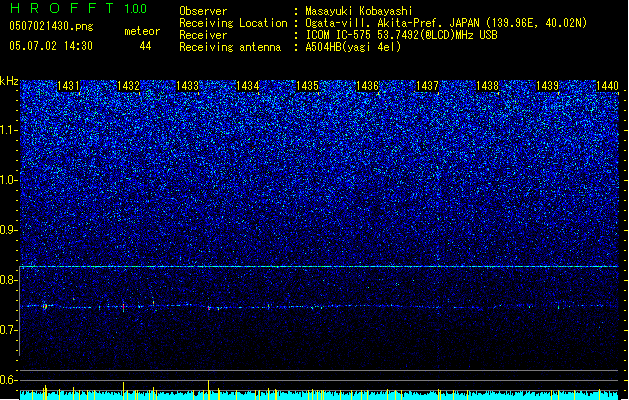Click the Ogata-vill. Akita-Pref. JAPAN location text
The width and height of the screenshot is (629, 400).
tap(446, 23)
